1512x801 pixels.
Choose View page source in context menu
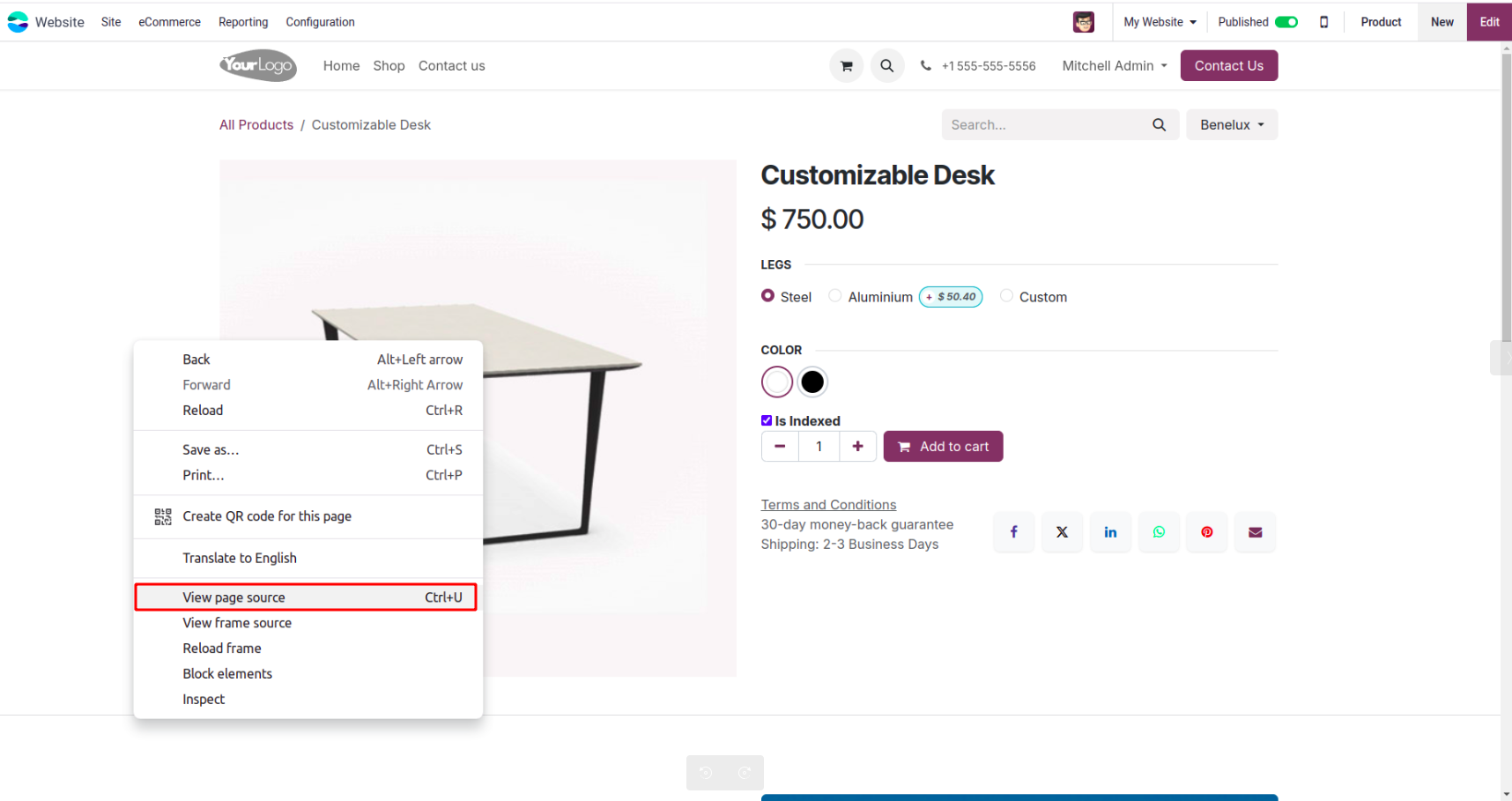click(x=305, y=597)
